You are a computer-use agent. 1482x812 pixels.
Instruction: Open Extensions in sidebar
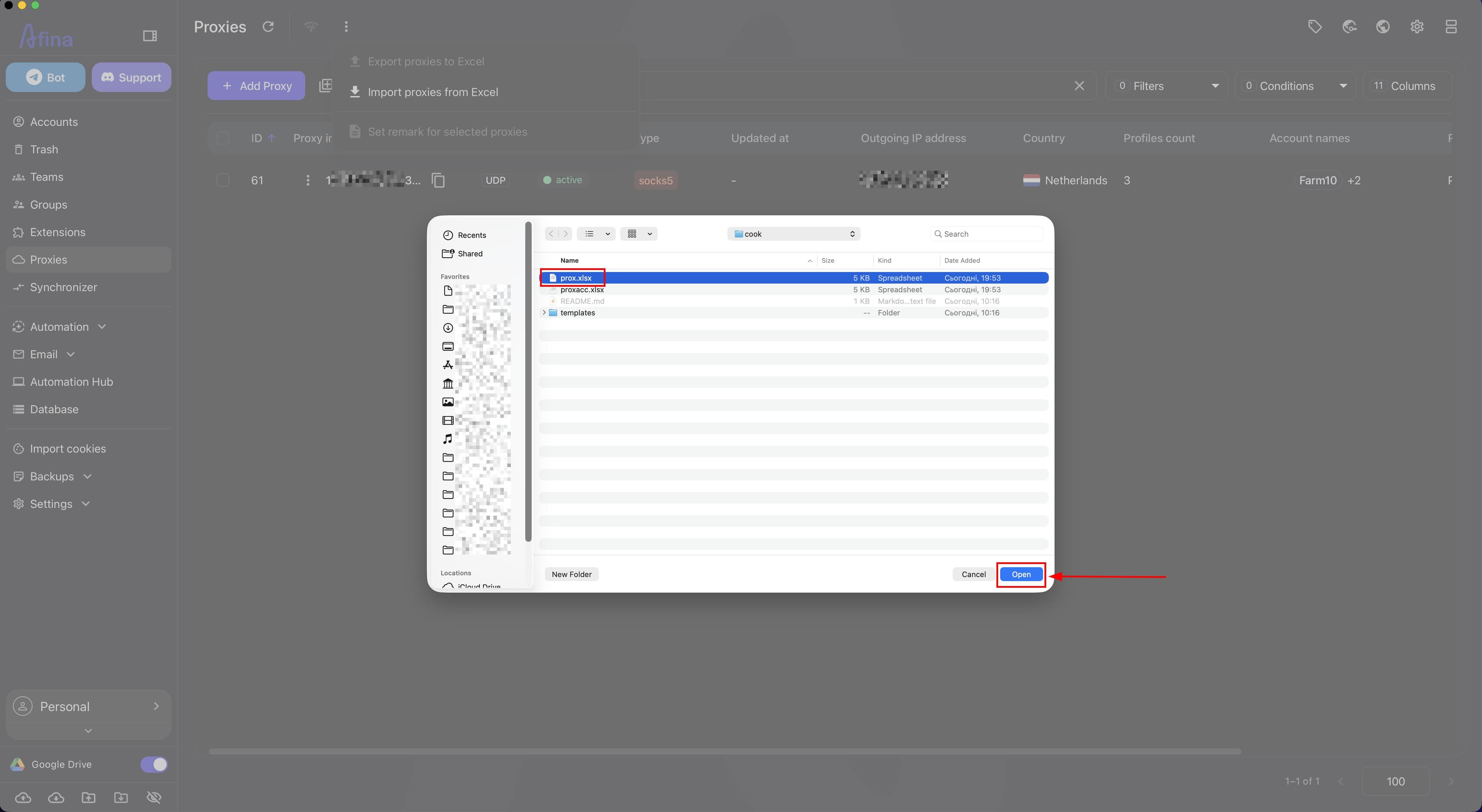pyautogui.click(x=89, y=232)
